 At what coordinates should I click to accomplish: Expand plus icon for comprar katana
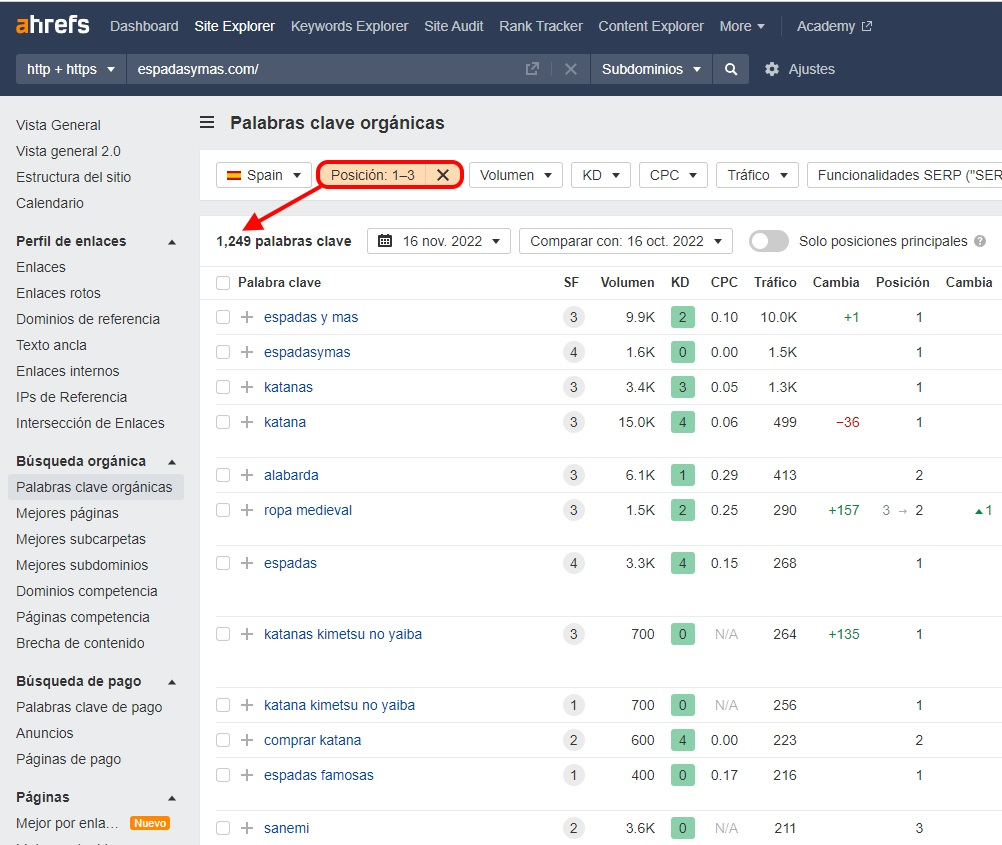click(x=247, y=740)
